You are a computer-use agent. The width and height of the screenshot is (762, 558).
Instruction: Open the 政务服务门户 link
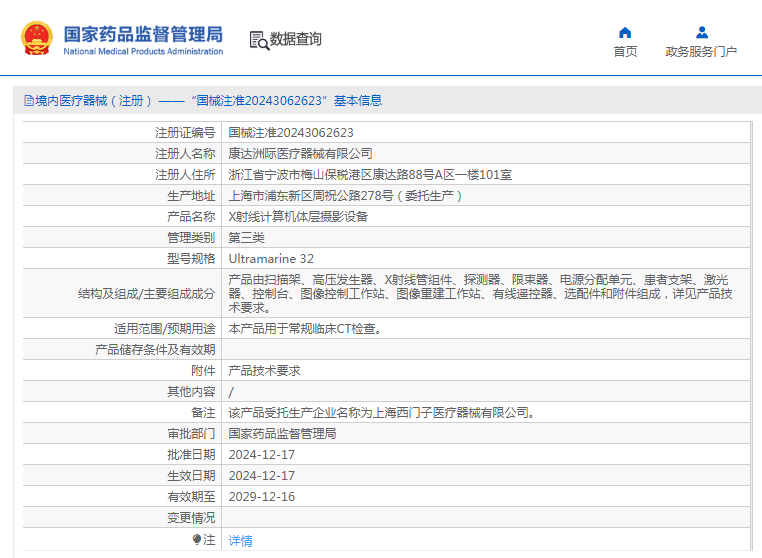701,52
